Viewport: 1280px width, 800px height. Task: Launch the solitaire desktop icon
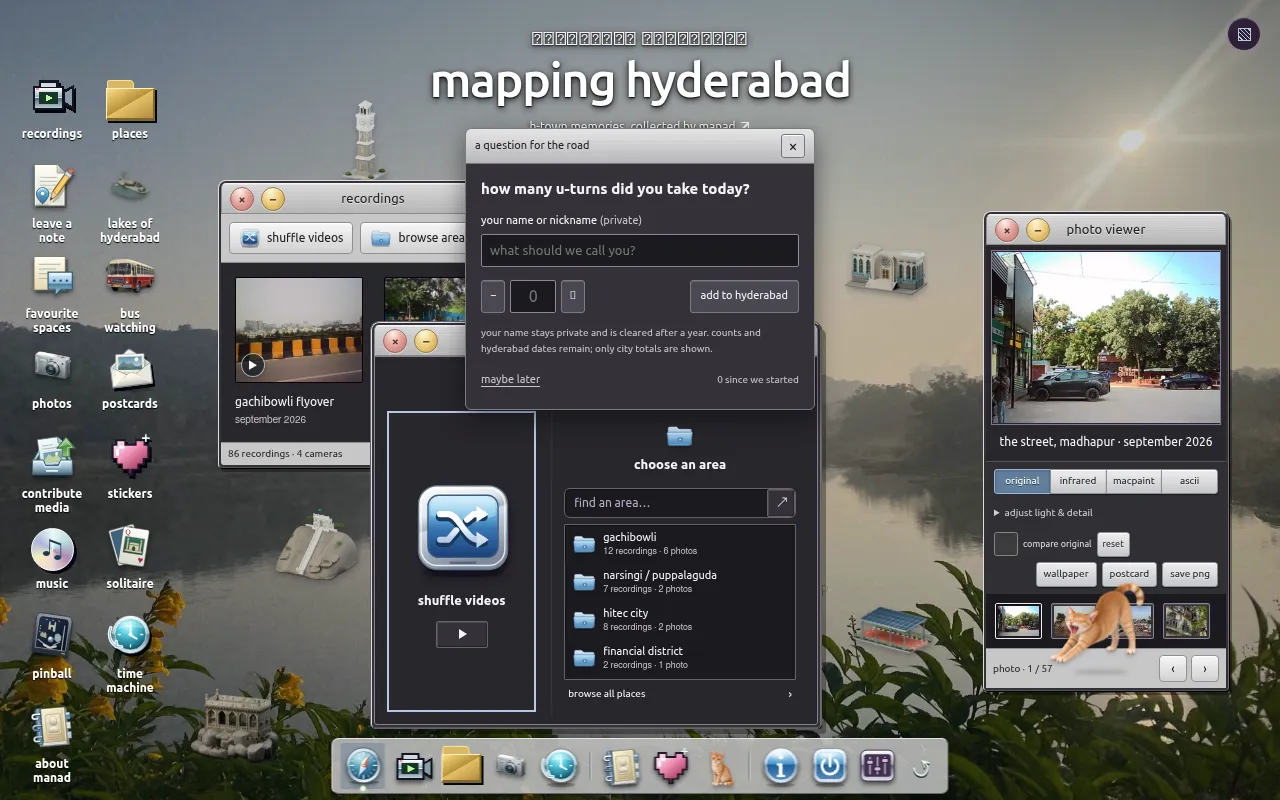tap(130, 558)
